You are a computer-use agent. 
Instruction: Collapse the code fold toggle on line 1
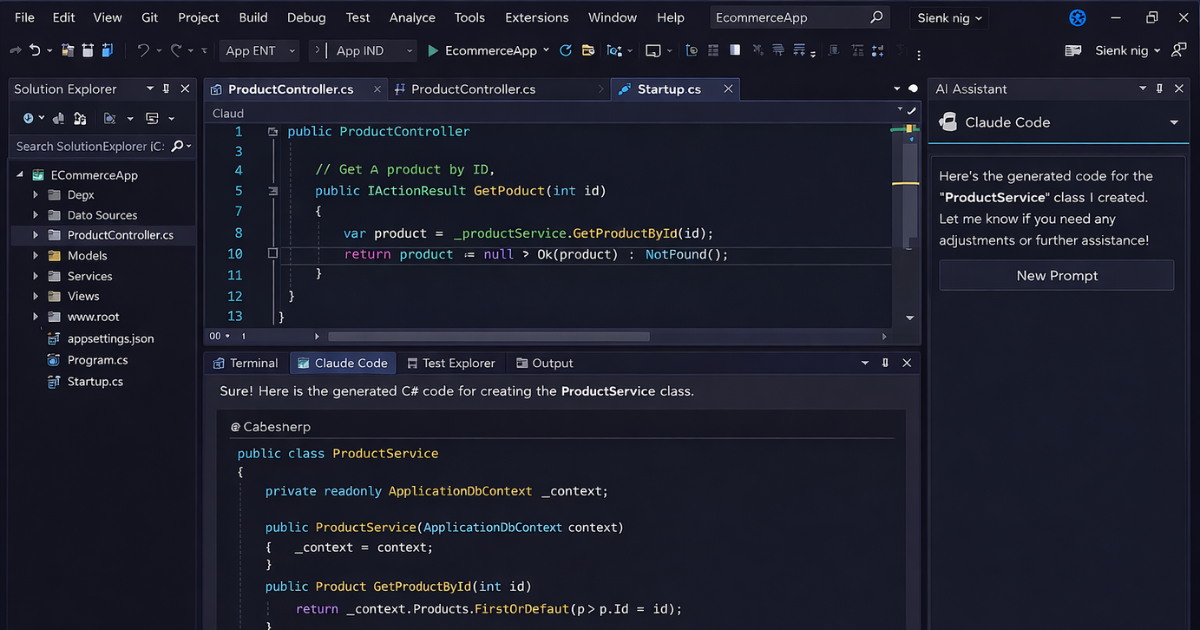(273, 131)
